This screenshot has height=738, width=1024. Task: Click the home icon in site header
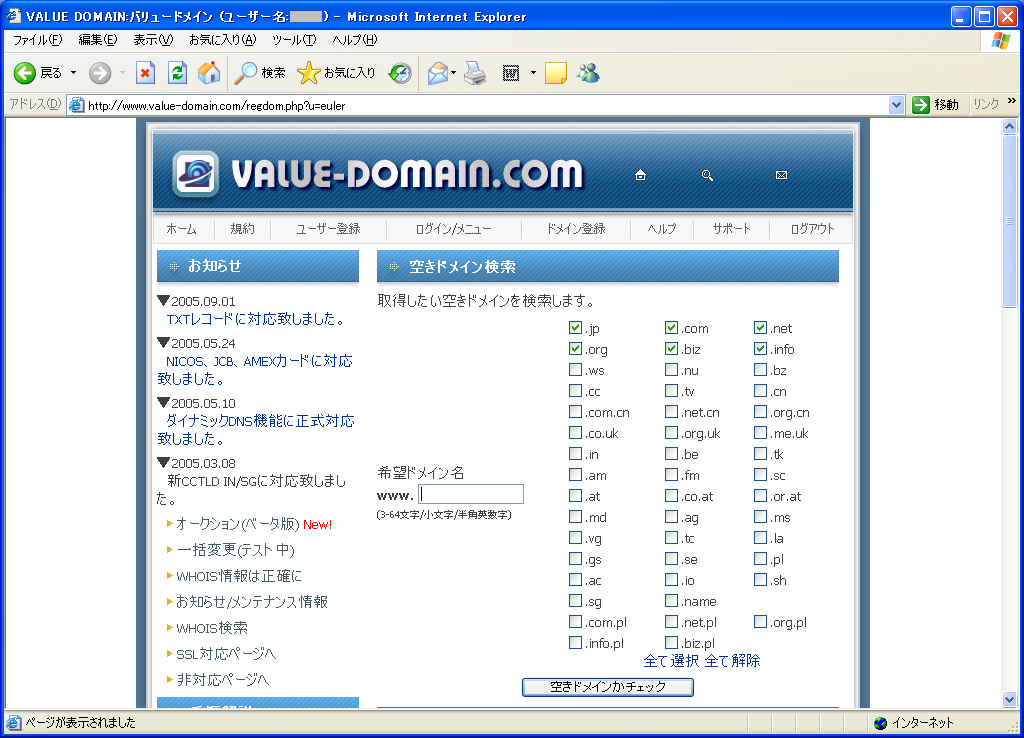pyautogui.click(x=641, y=175)
